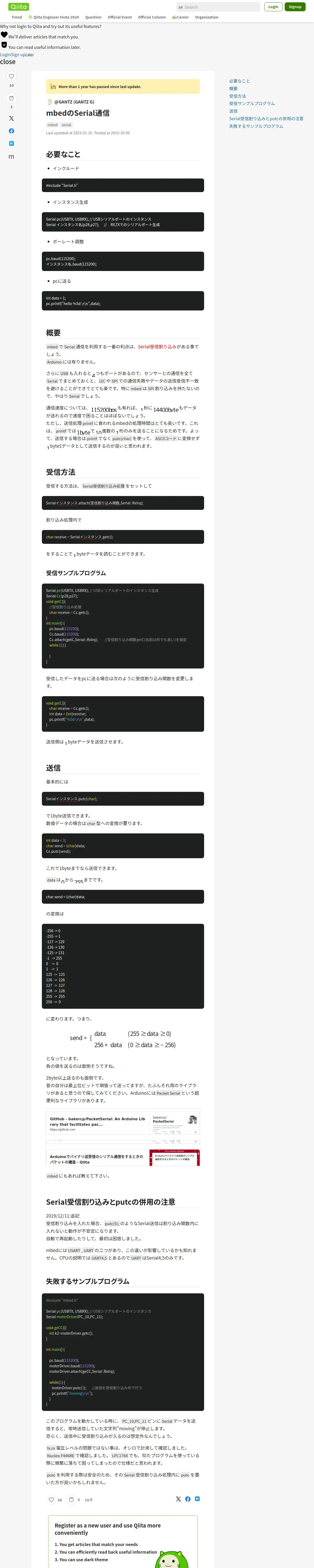The image size is (314, 1568).
Task: Click the 受信方法 section heading
Action: tap(61, 472)
